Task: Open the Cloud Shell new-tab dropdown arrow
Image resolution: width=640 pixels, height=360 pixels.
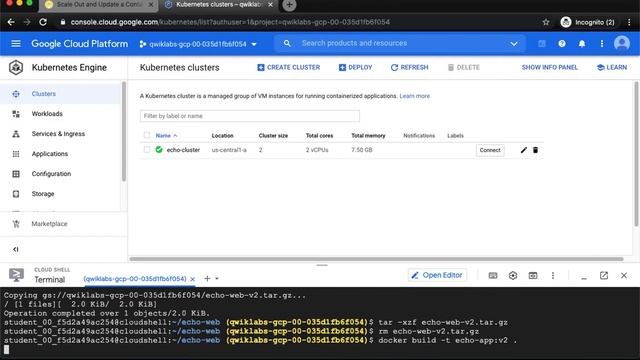Action: [217, 278]
